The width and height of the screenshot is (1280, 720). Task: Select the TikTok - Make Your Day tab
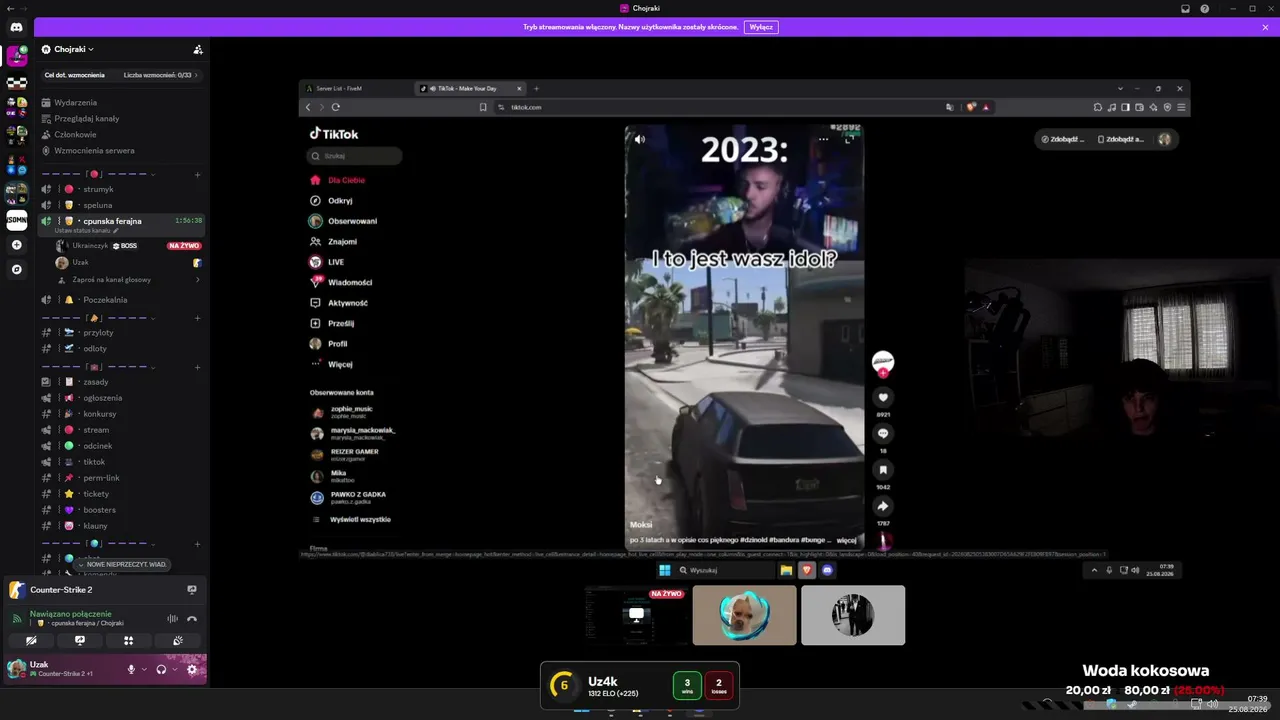pyautogui.click(x=470, y=88)
